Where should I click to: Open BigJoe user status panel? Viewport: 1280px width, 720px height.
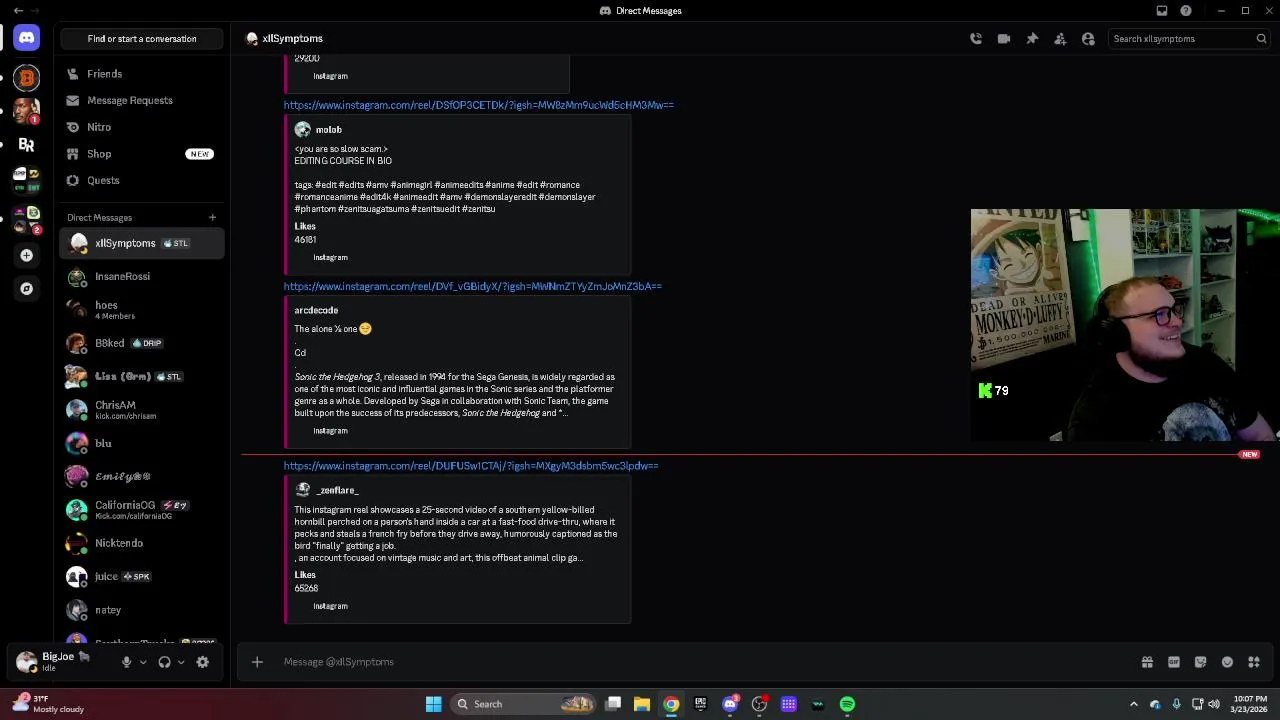point(60,661)
